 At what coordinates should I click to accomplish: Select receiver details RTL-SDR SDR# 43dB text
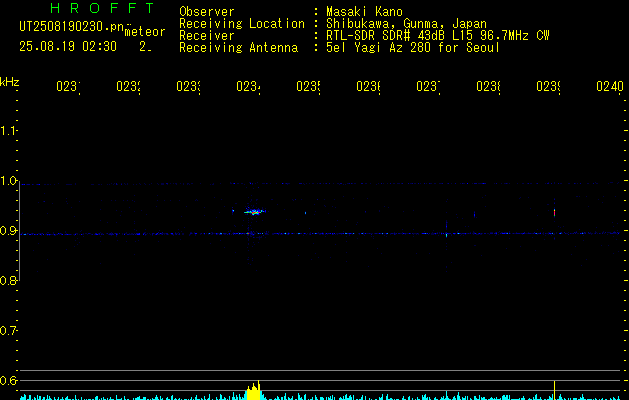point(438,36)
